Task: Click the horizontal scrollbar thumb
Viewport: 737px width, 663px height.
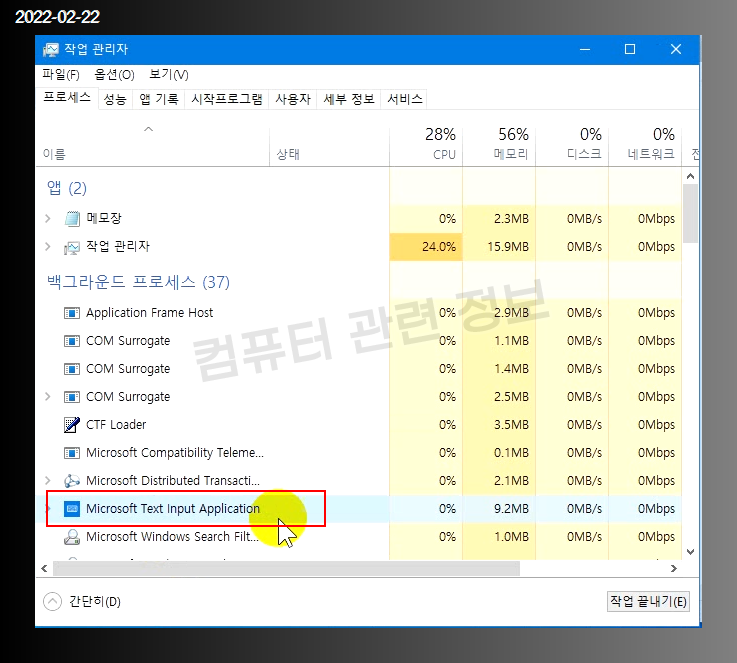Action: click(286, 569)
